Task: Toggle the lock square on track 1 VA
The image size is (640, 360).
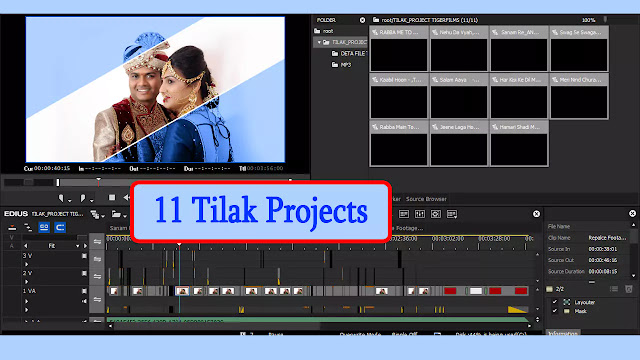Action: click(x=84, y=291)
